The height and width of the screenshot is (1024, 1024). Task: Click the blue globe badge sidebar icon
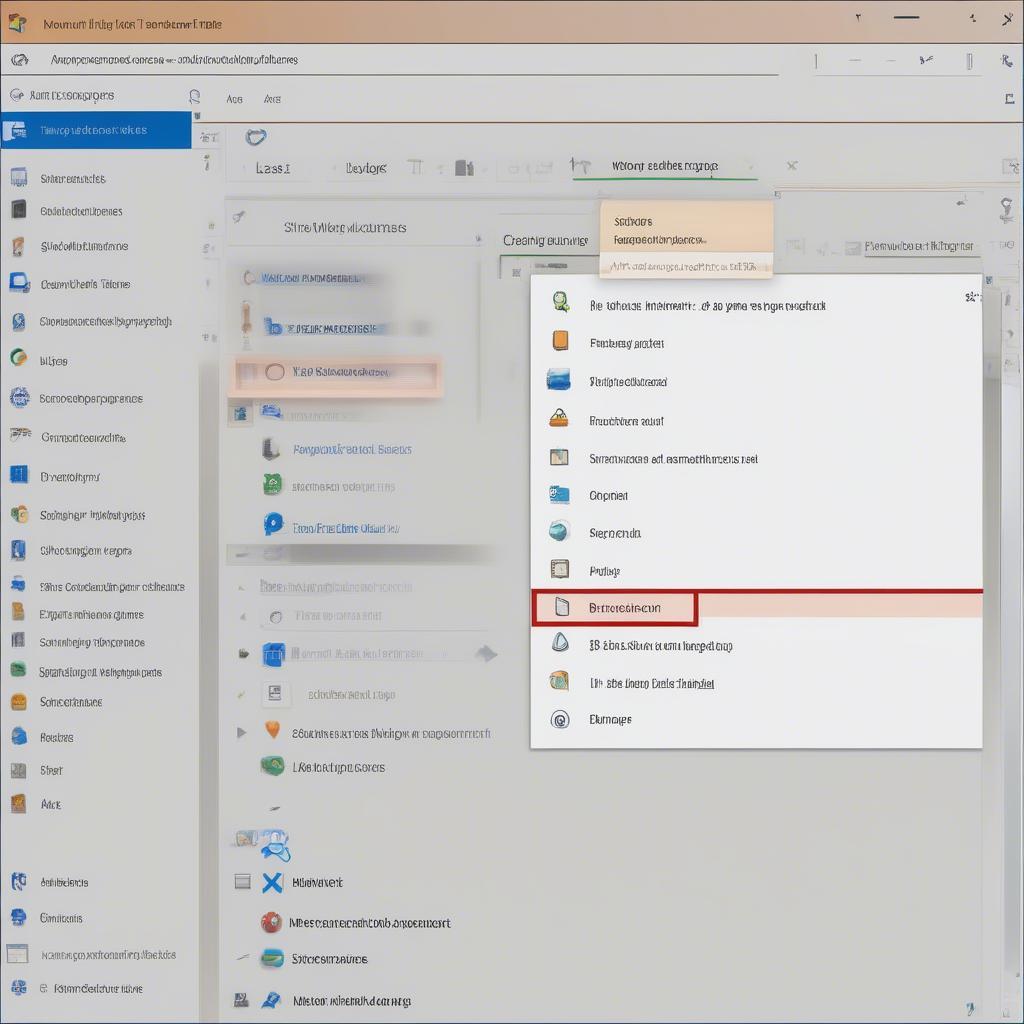tap(20, 397)
